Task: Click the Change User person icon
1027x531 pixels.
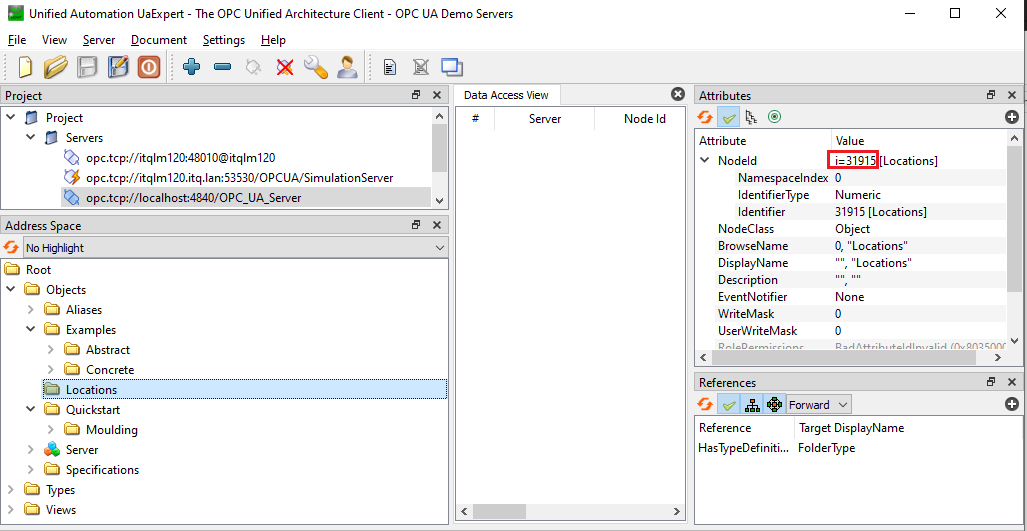Action: (x=346, y=67)
